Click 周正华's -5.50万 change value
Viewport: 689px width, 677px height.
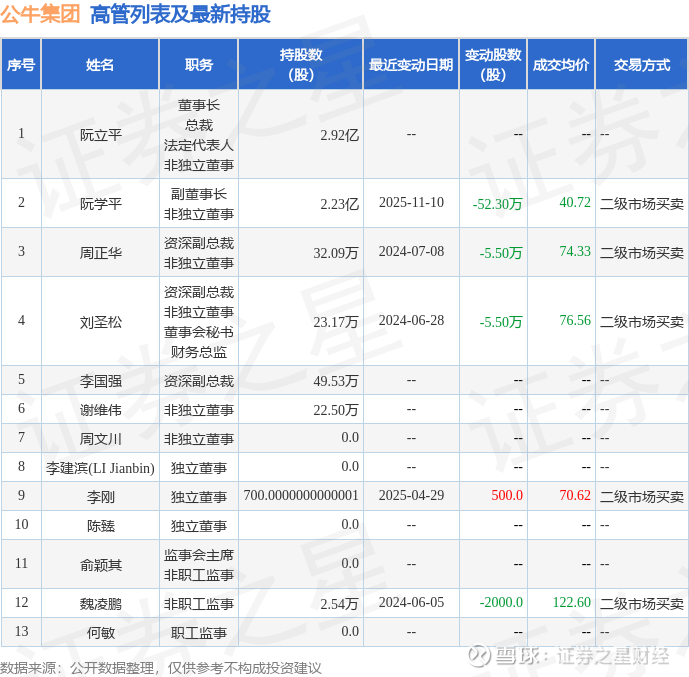coord(501,253)
